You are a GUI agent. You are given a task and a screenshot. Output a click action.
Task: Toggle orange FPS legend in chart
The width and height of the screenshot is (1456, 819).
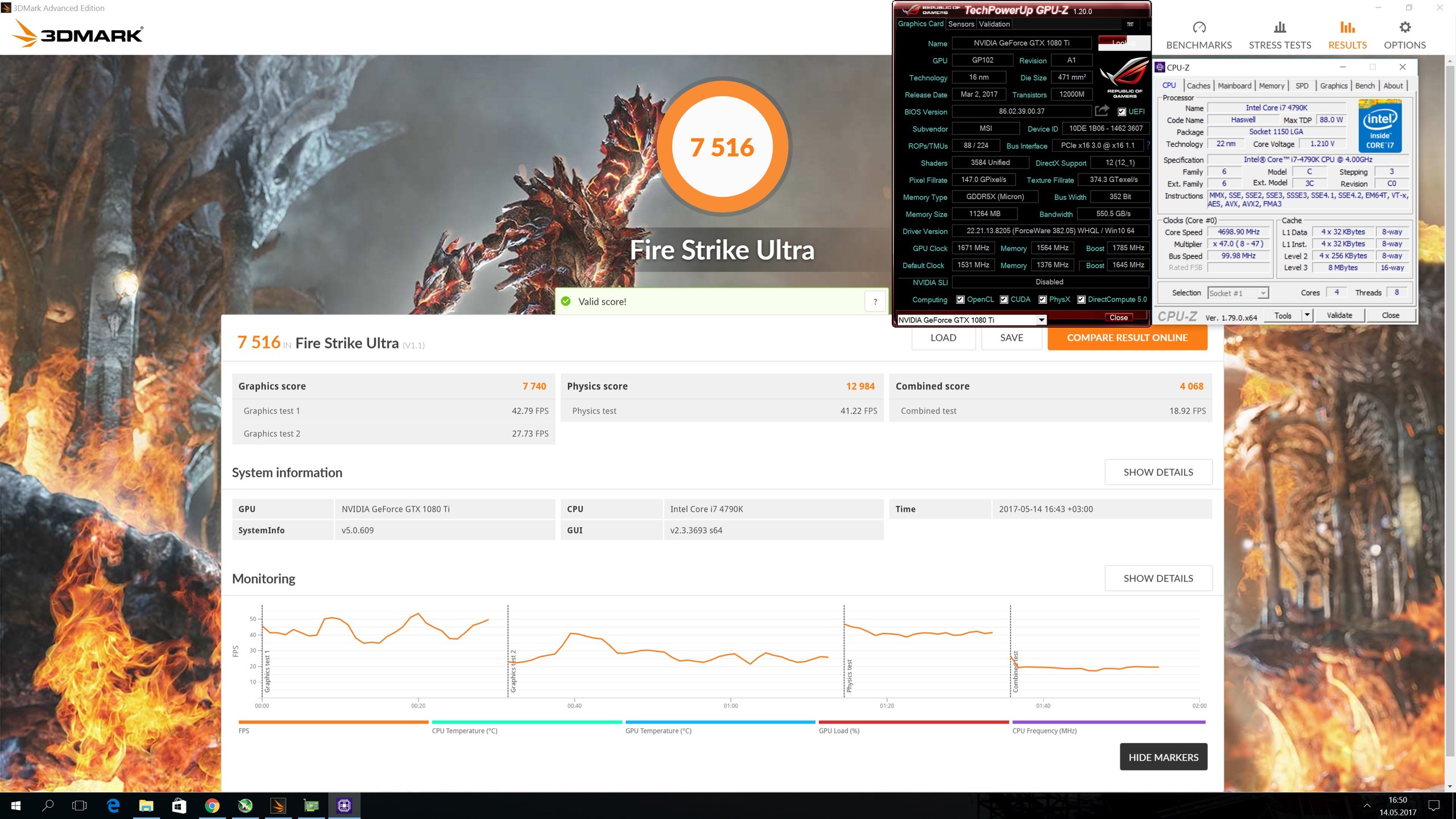[333, 726]
